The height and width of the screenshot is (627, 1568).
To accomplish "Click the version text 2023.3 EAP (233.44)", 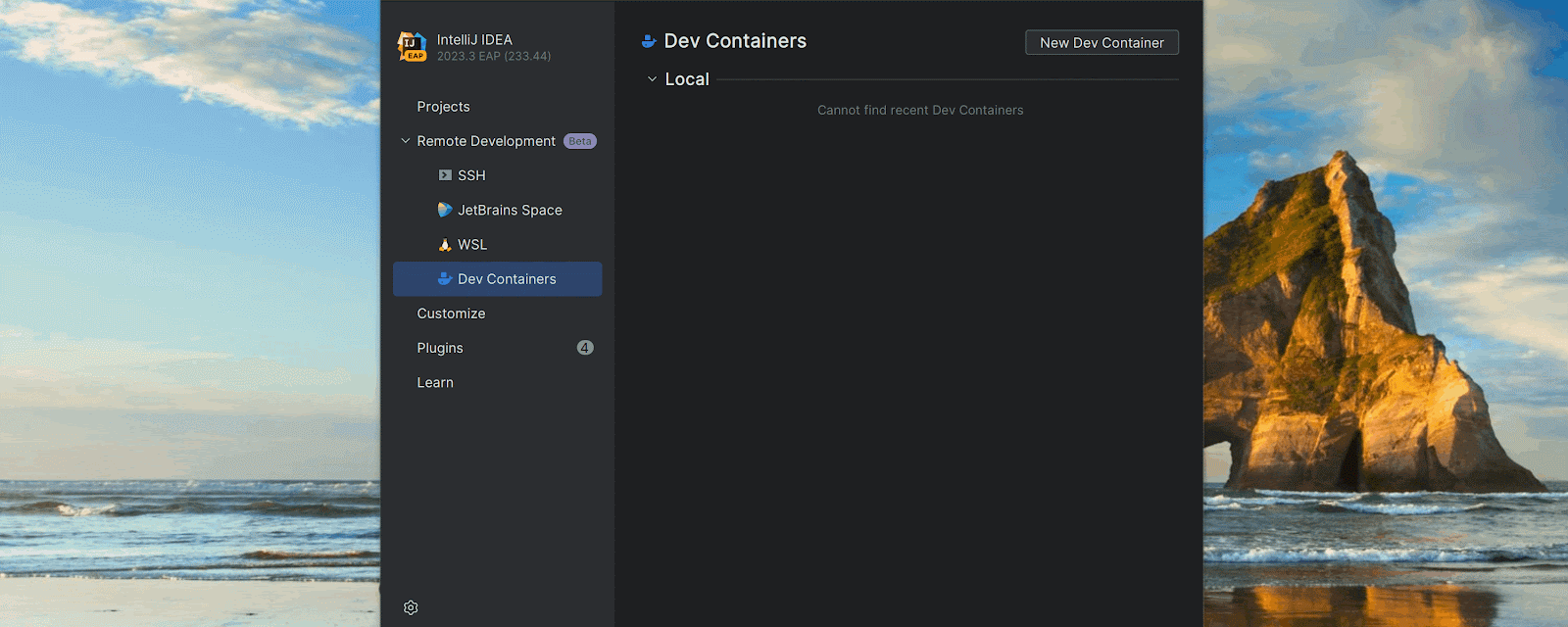I will [494, 57].
